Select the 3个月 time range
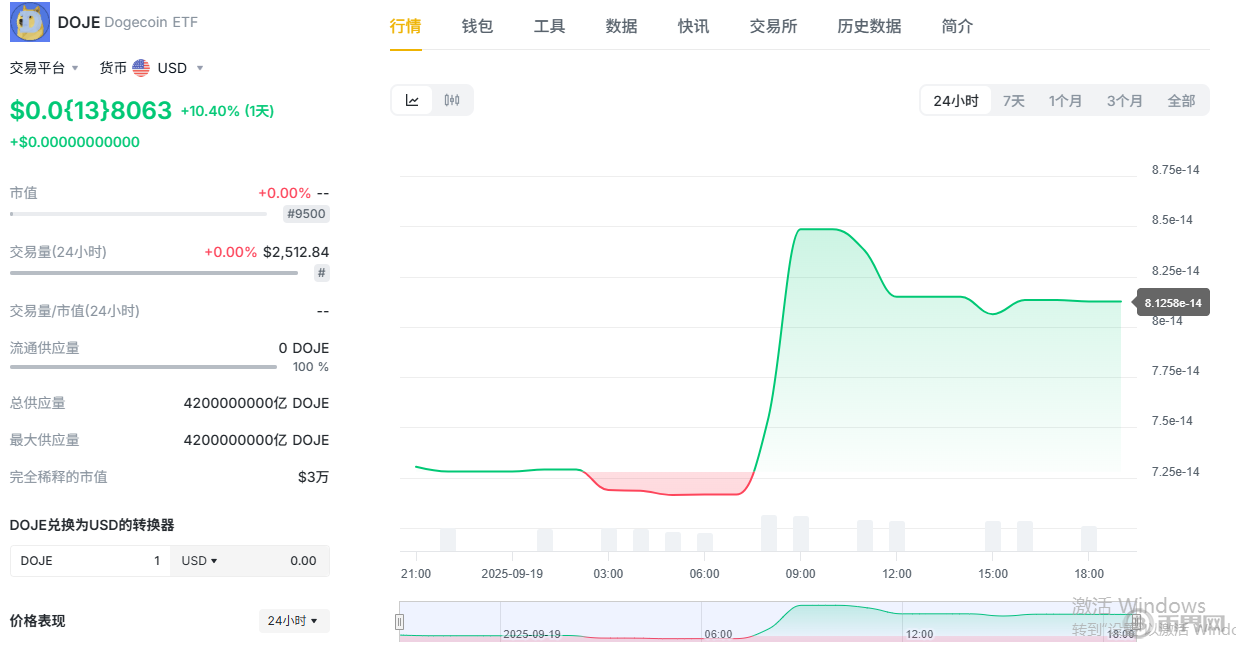1236x651 pixels. tap(1124, 101)
